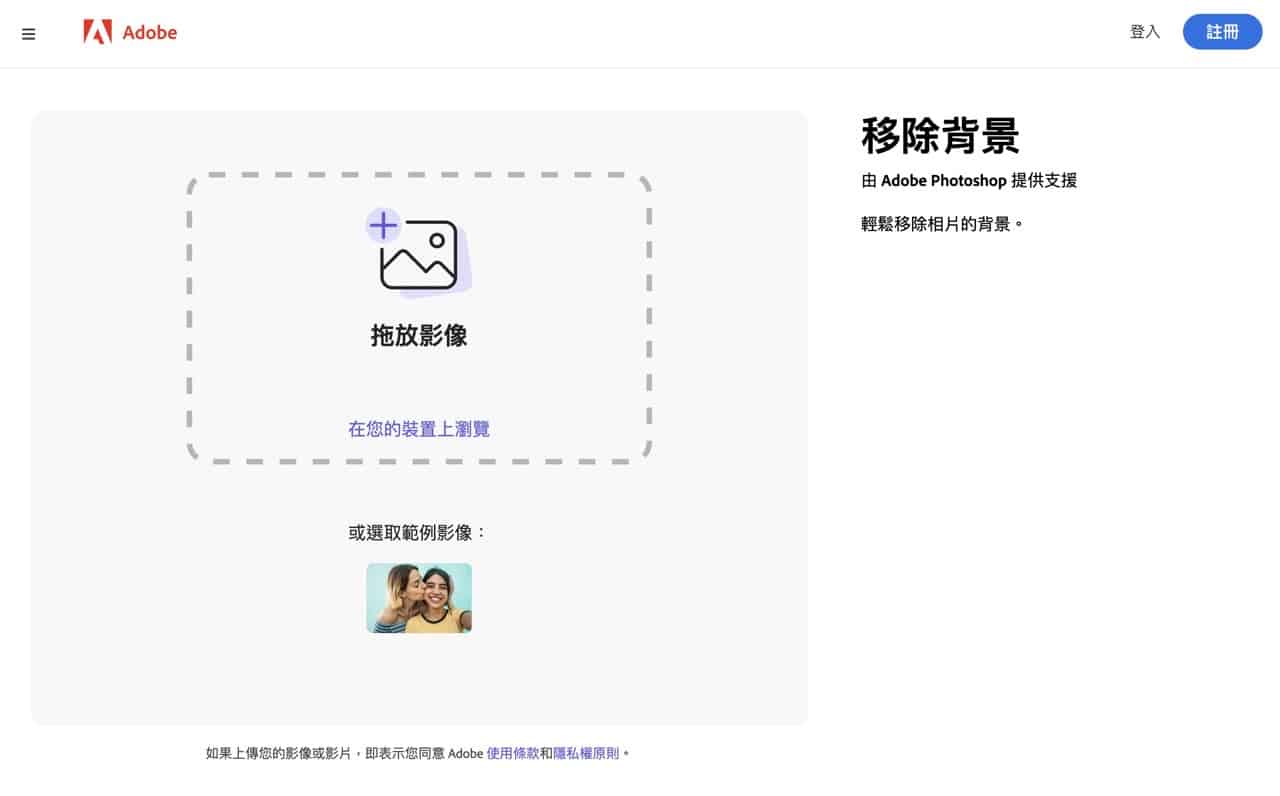Image resolution: width=1280 pixels, height=796 pixels.
Task: Open the 使用條款 terms of use link
Action: pos(513,753)
